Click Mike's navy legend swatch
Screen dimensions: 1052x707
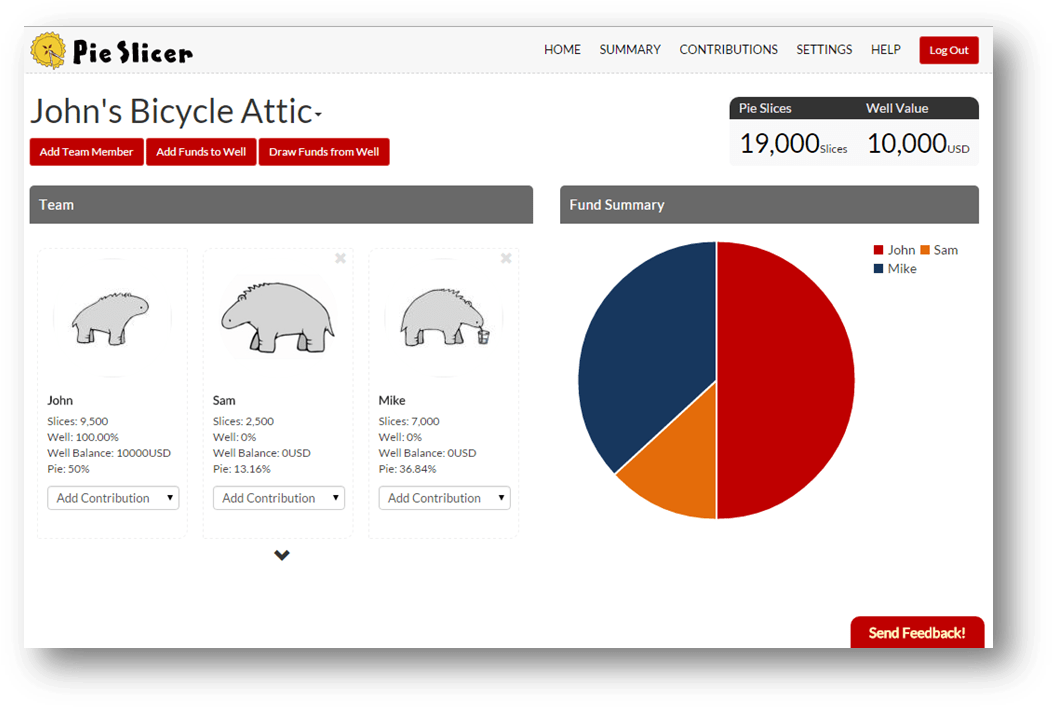tap(878, 268)
